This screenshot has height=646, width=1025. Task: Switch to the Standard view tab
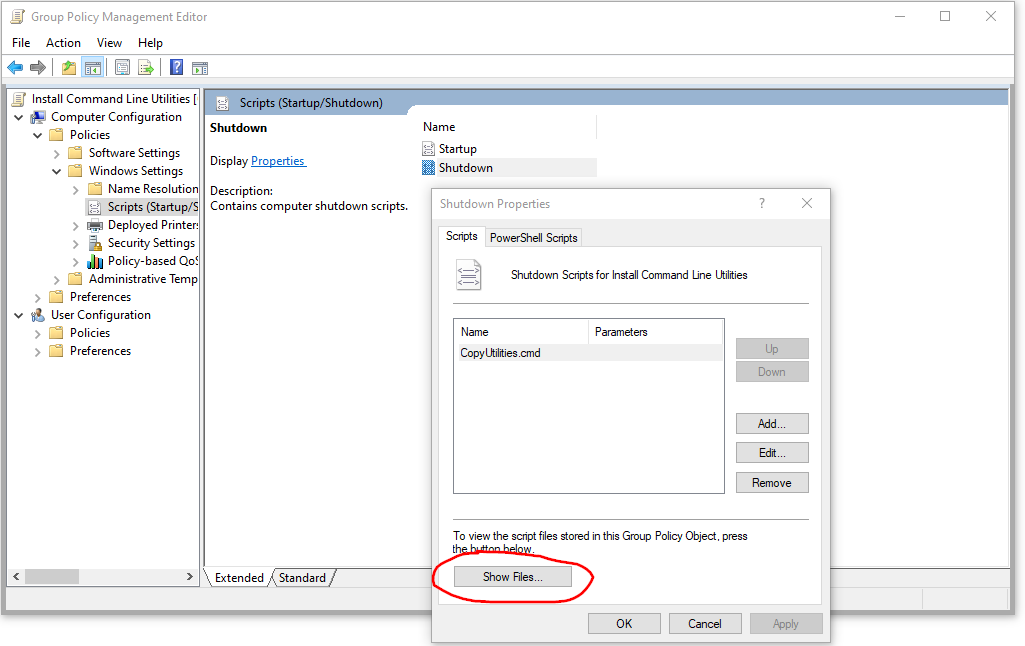click(x=302, y=578)
